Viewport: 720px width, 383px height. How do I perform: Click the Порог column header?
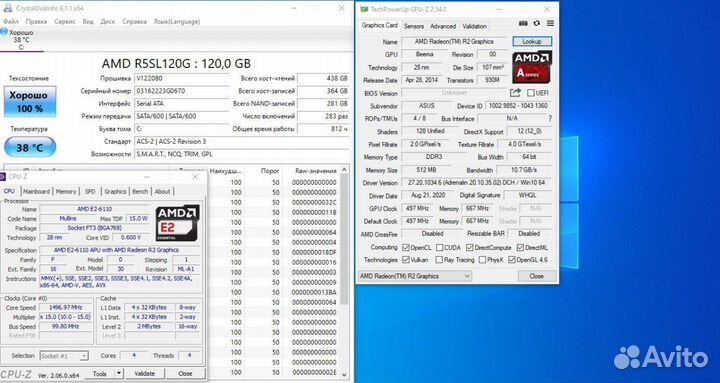(270, 171)
